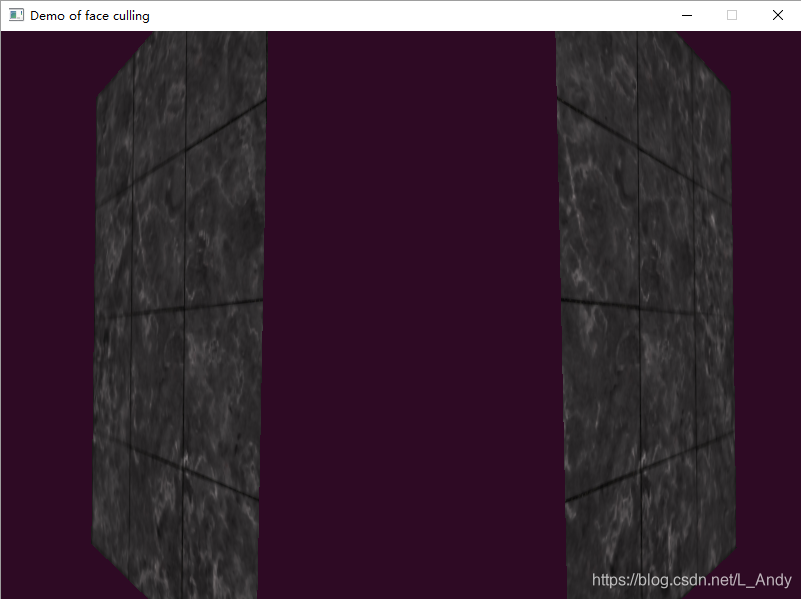The height and width of the screenshot is (599, 802).
Task: Click the left marble textured cube
Action: (179, 315)
